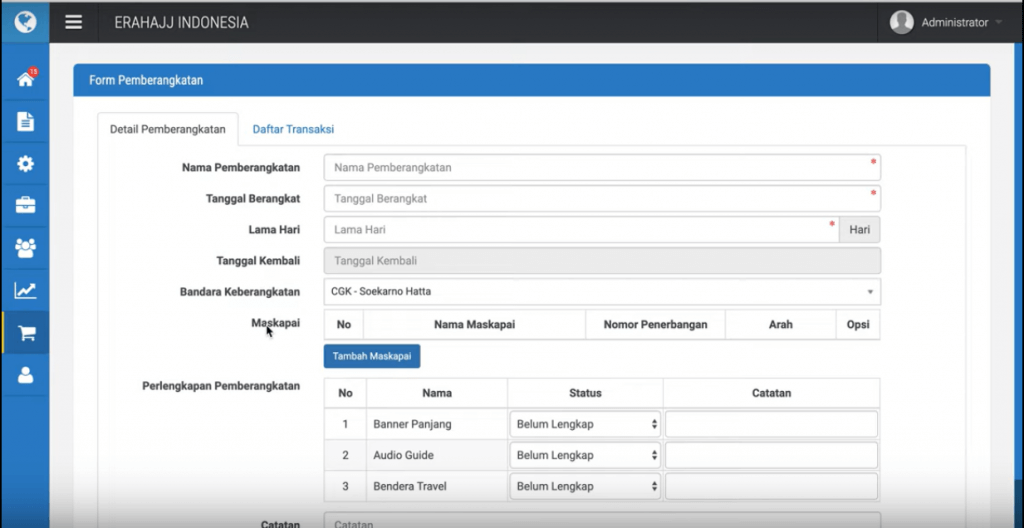Select the briefcase icon in sidebar

tap(25, 206)
